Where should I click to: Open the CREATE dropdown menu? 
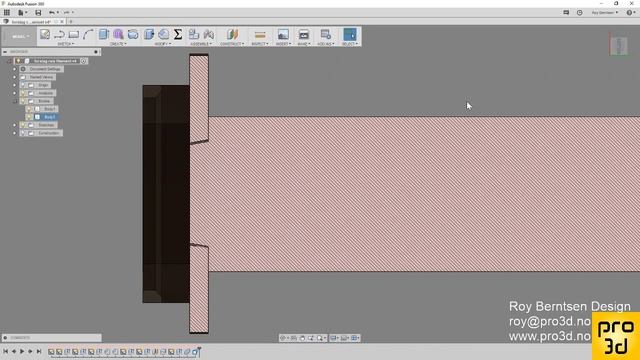click(x=118, y=44)
